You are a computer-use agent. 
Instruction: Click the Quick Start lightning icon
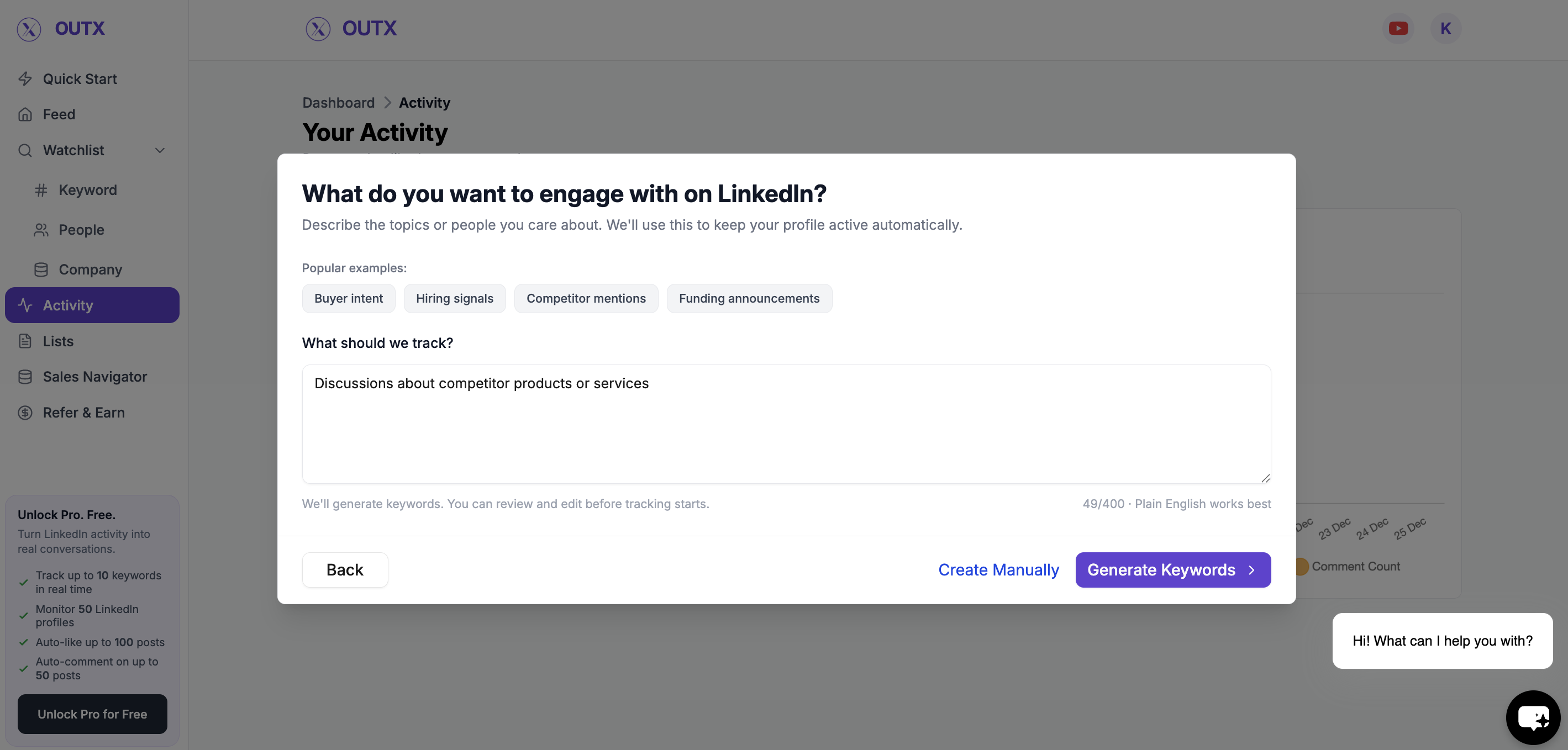[x=25, y=79]
